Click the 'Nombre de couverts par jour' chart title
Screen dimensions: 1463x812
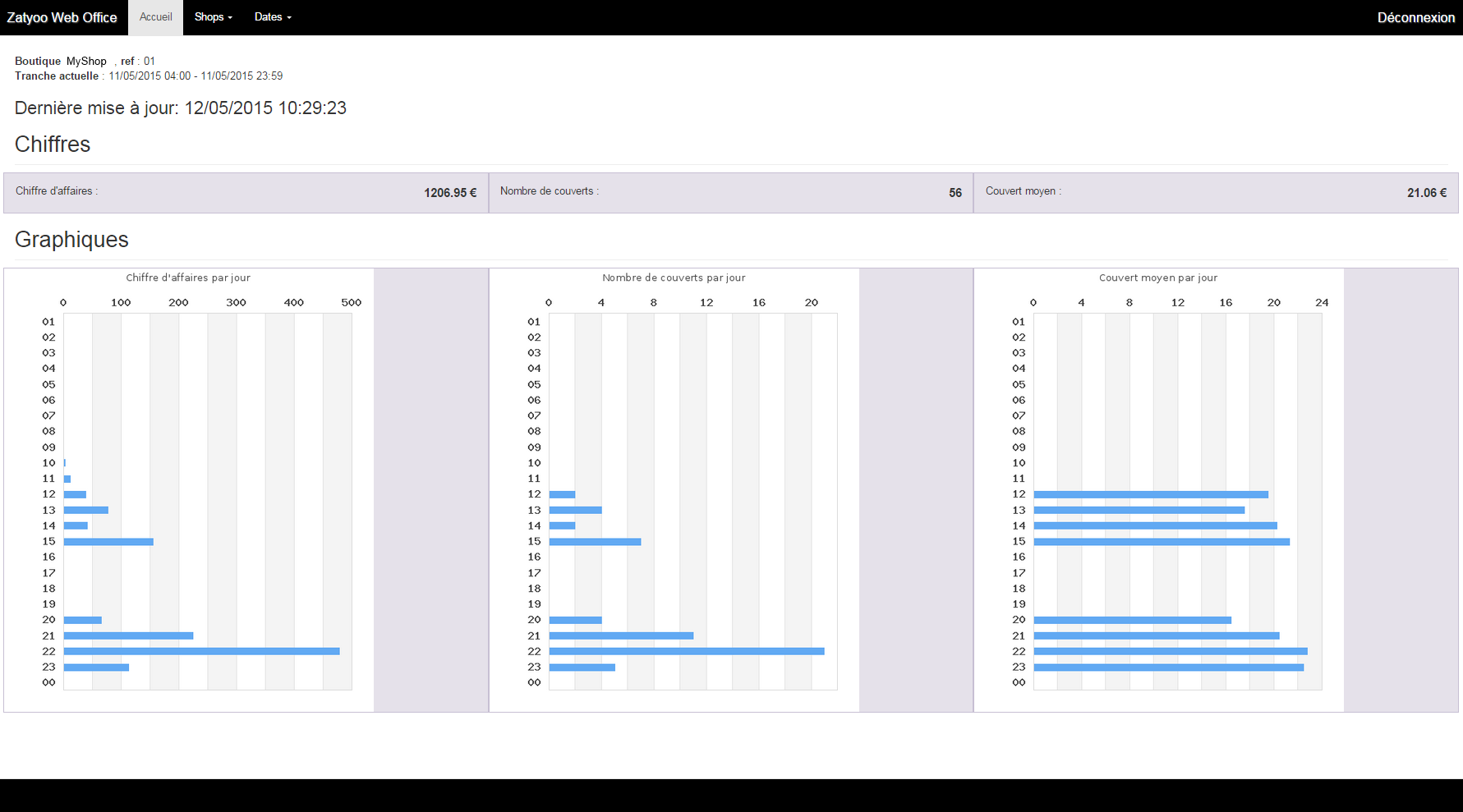point(674,278)
